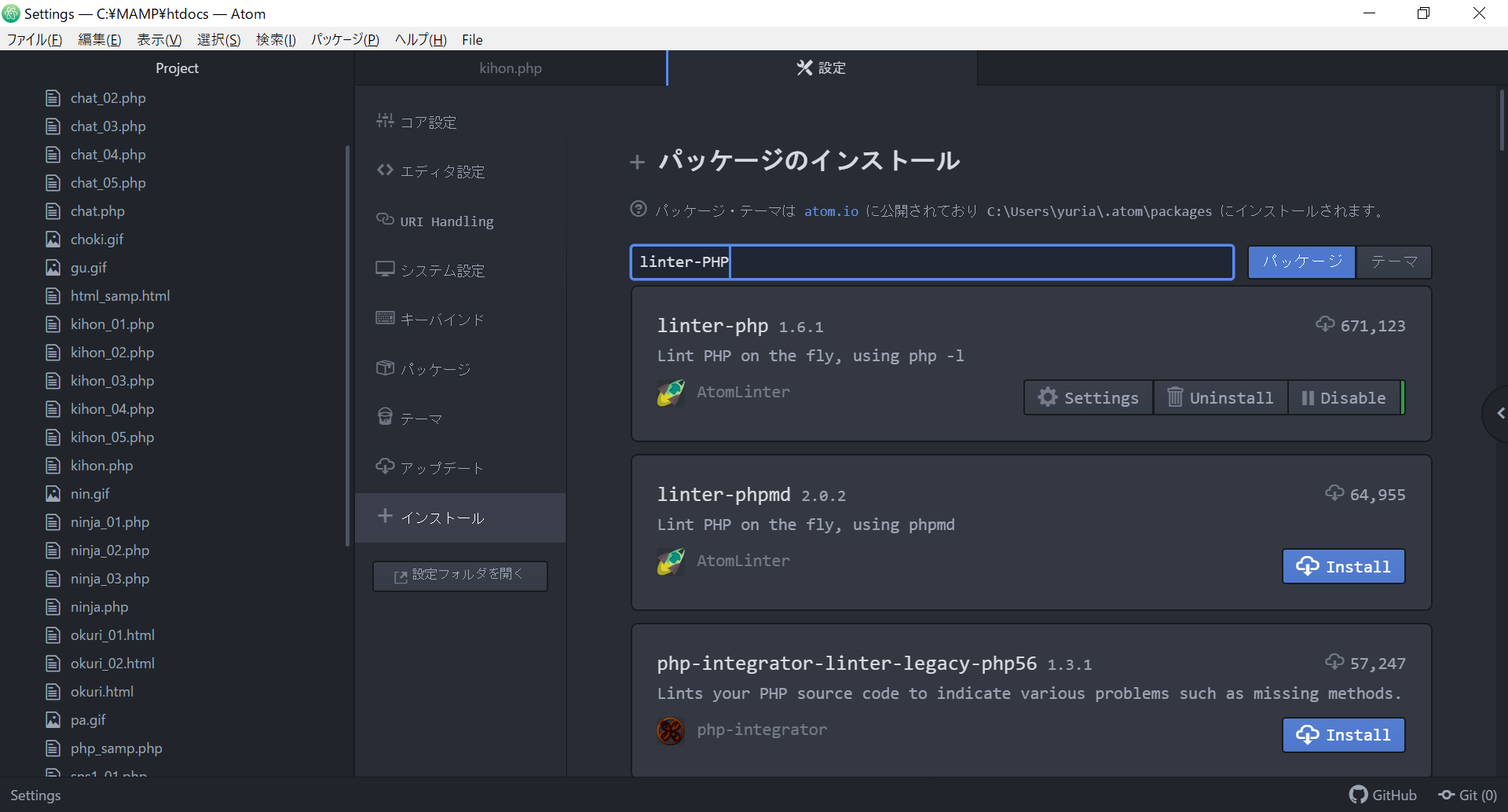Click the AtomLinter avatar on linter-php card

tap(671, 393)
